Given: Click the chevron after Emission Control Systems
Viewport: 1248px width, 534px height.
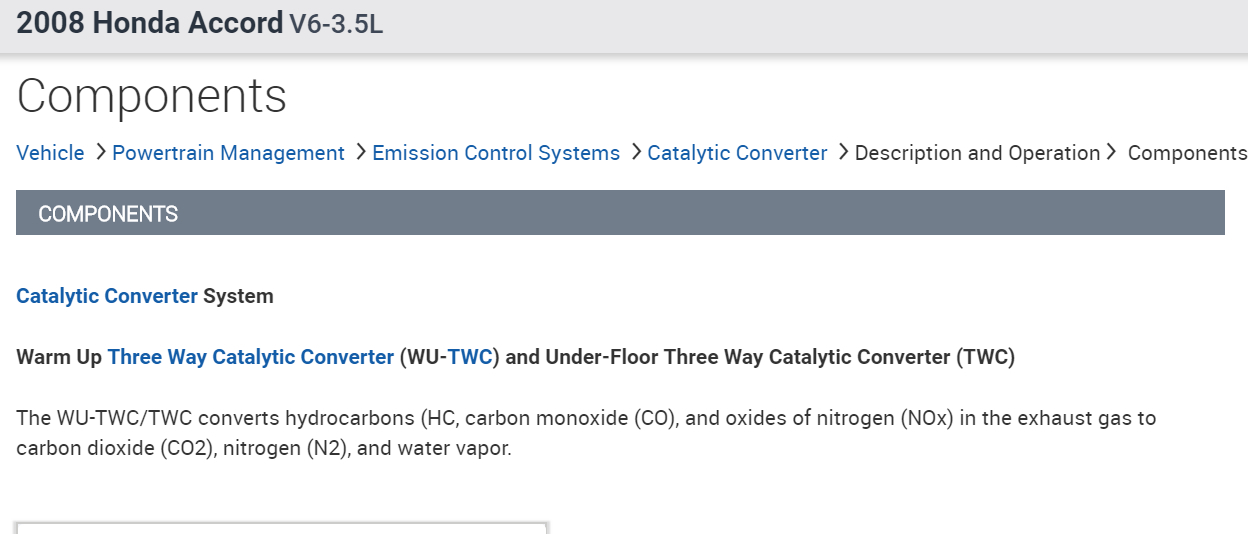Looking at the screenshot, I should point(635,153).
